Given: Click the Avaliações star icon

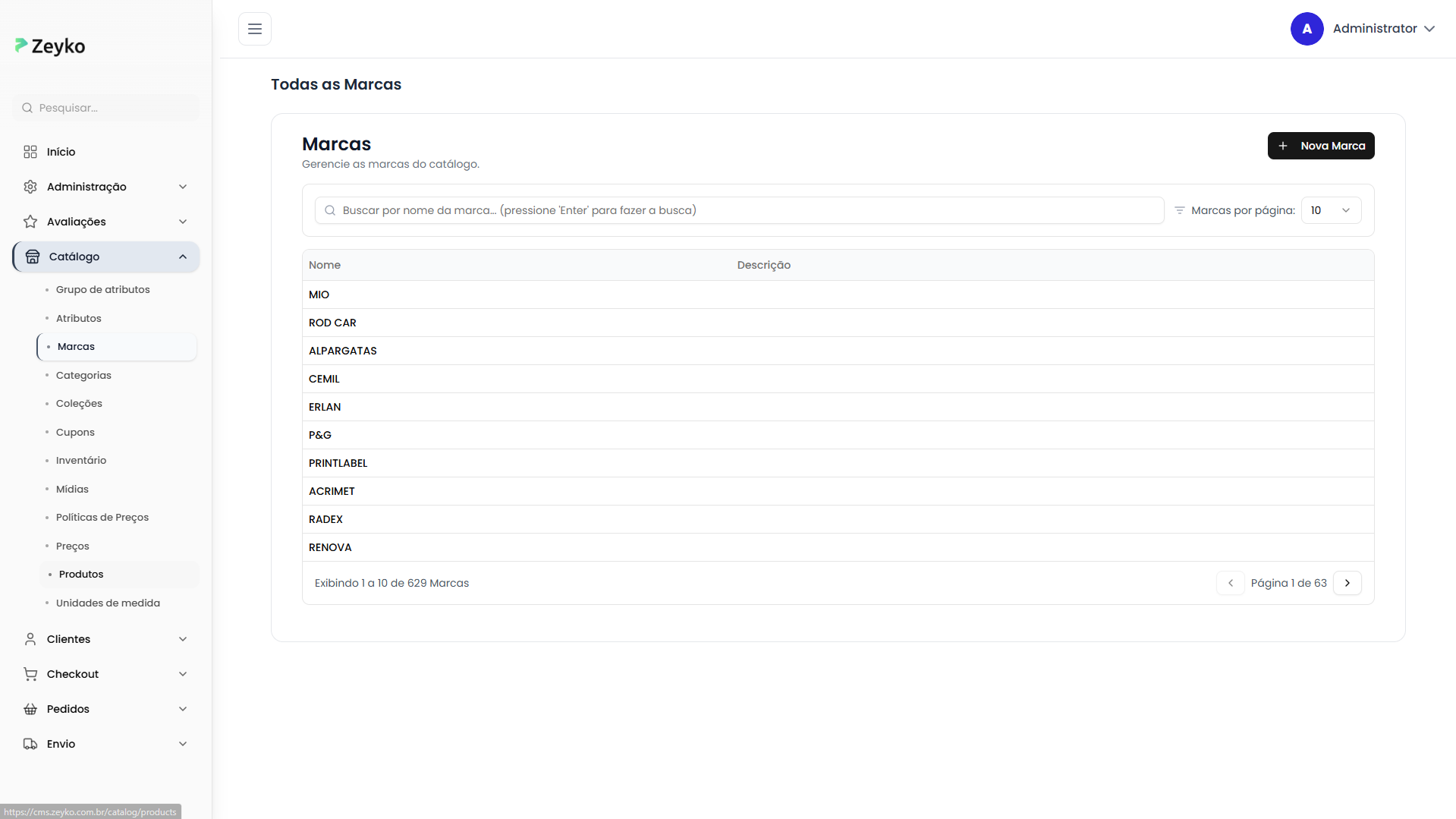Looking at the screenshot, I should 30,222.
